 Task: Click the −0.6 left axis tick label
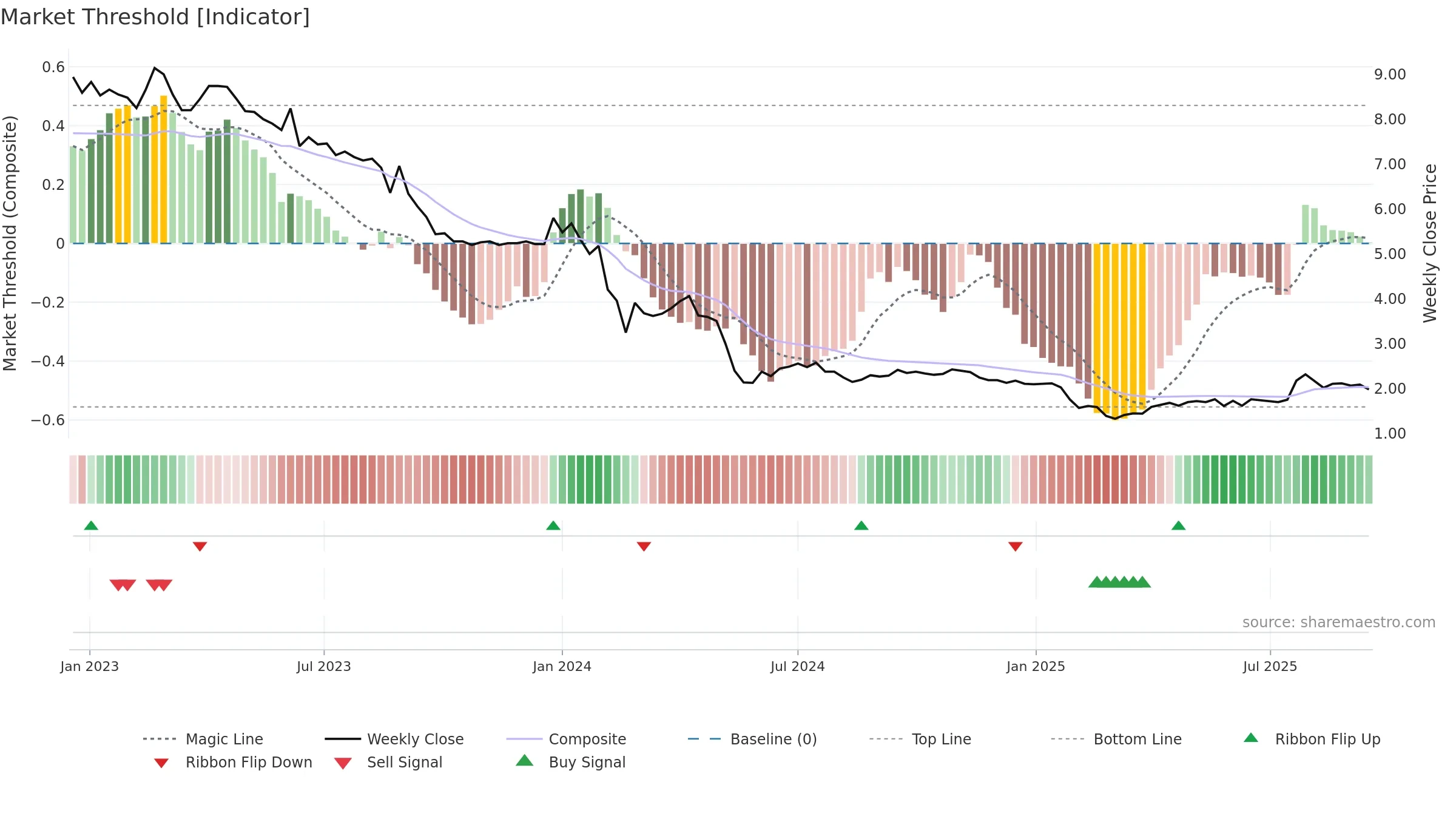(x=48, y=420)
